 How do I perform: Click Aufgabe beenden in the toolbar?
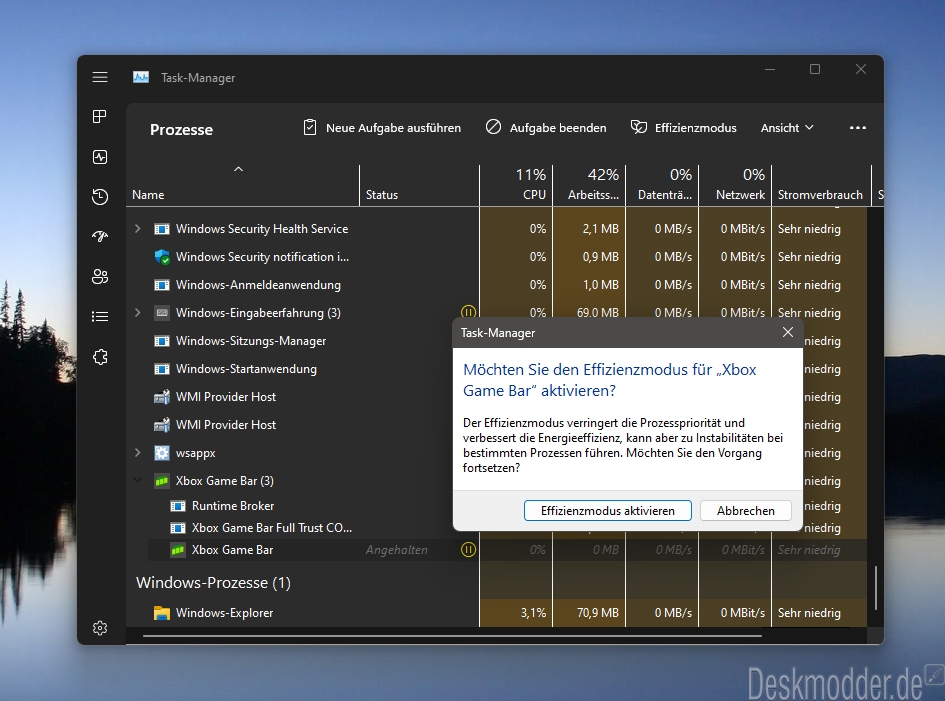pyautogui.click(x=546, y=128)
